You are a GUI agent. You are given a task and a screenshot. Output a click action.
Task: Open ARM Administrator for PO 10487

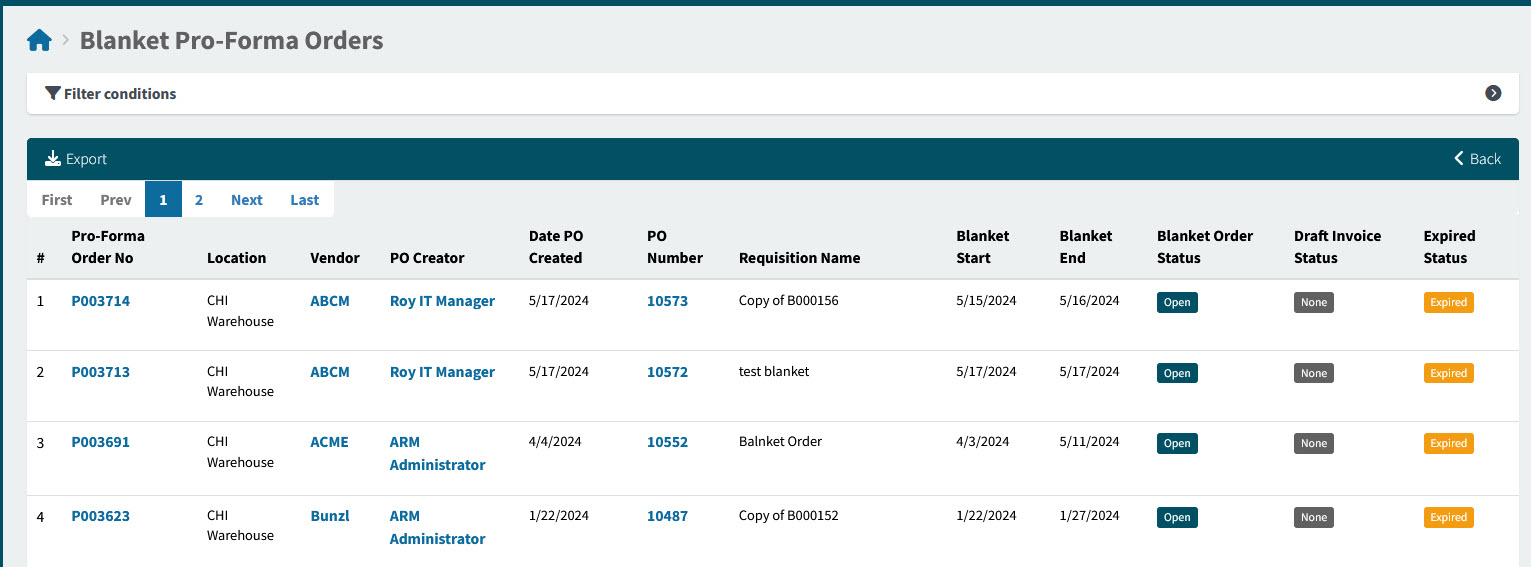[437, 527]
